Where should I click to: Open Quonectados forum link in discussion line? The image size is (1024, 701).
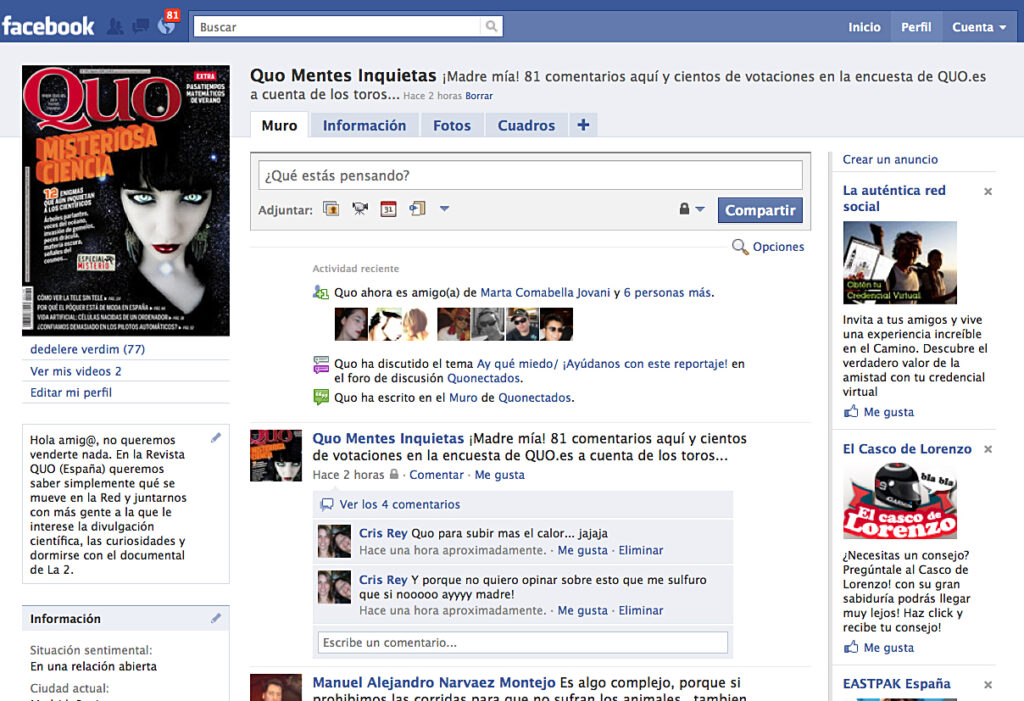pyautogui.click(x=484, y=378)
